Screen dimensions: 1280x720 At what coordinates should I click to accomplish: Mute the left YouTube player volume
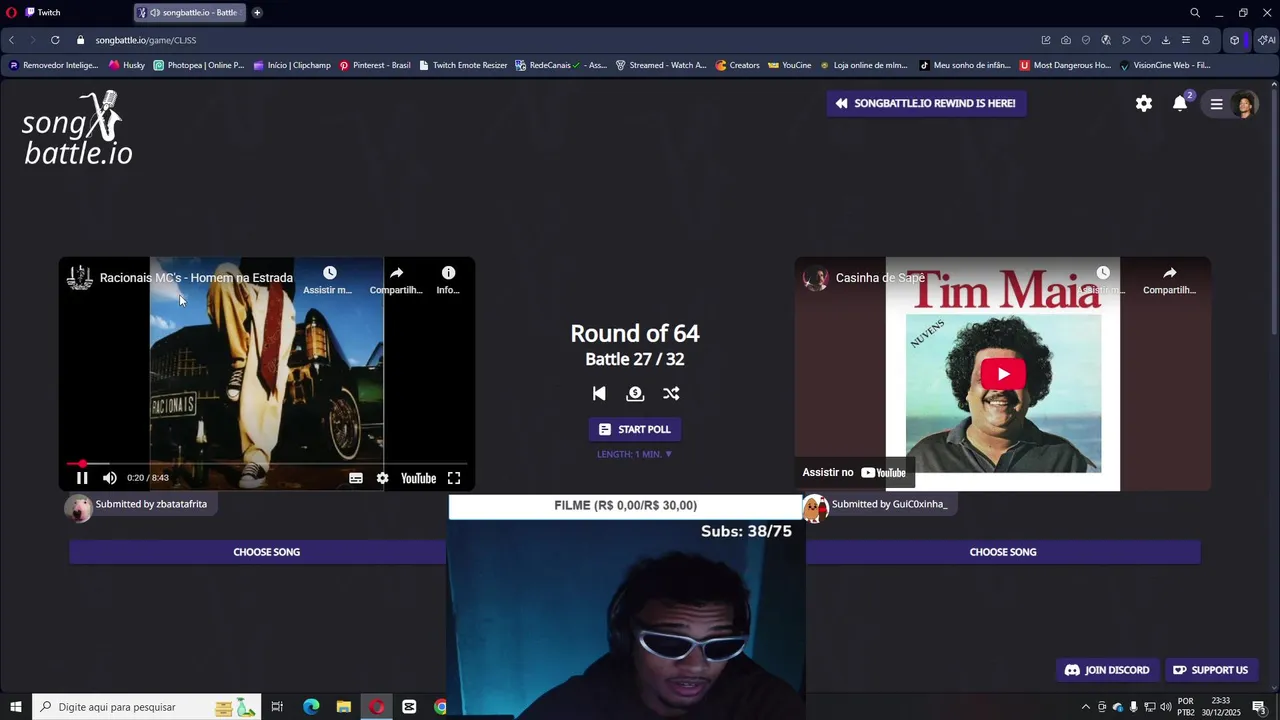pyautogui.click(x=110, y=478)
